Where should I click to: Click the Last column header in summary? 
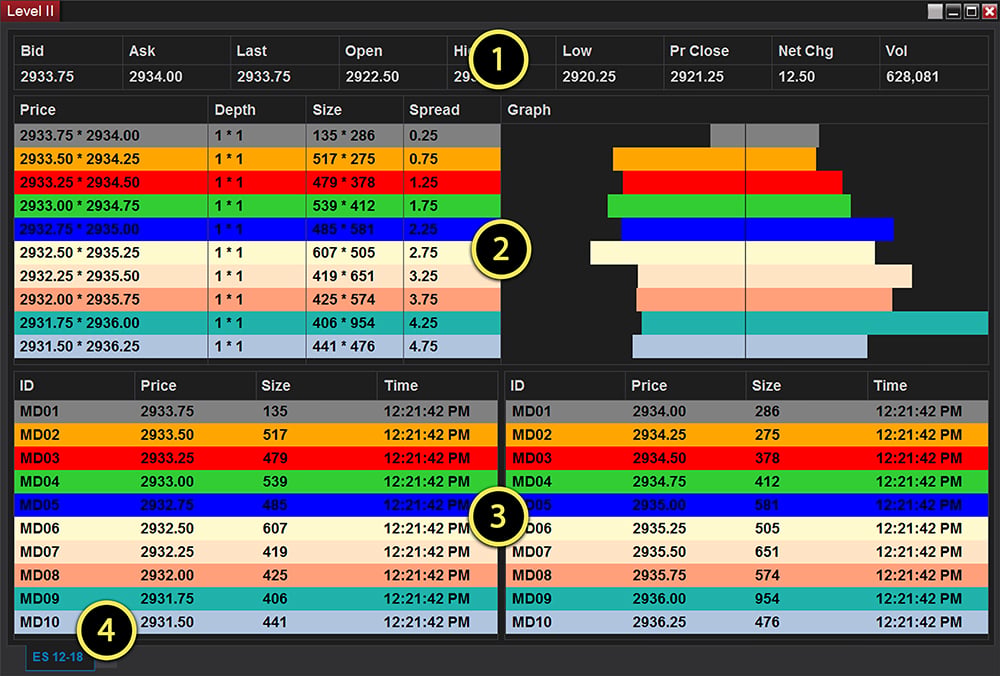[252, 51]
